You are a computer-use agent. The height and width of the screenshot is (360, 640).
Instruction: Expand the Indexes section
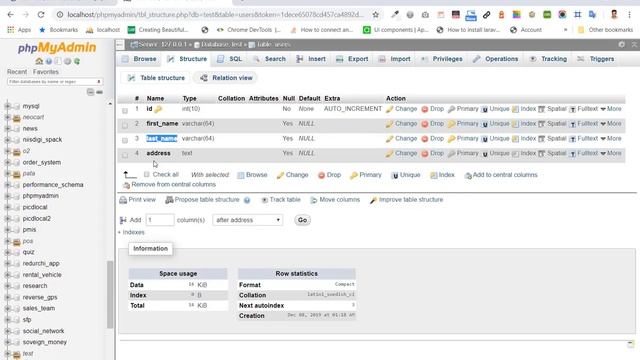(131, 232)
